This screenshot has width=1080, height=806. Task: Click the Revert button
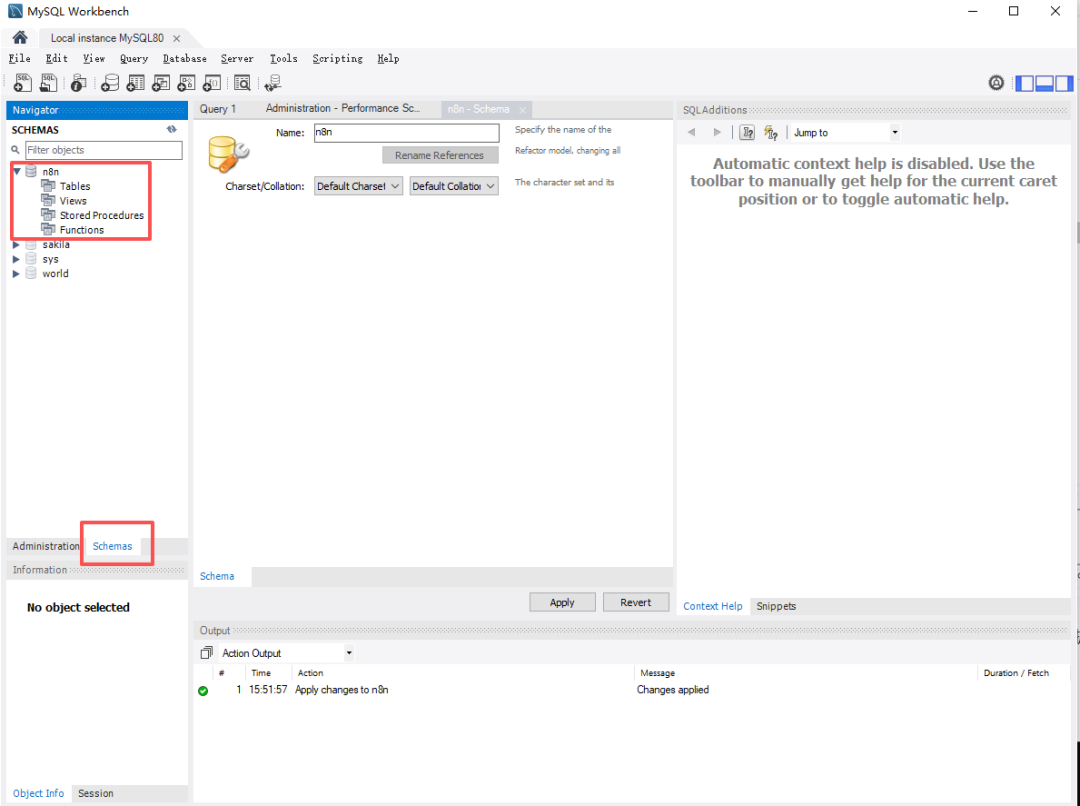[635, 602]
